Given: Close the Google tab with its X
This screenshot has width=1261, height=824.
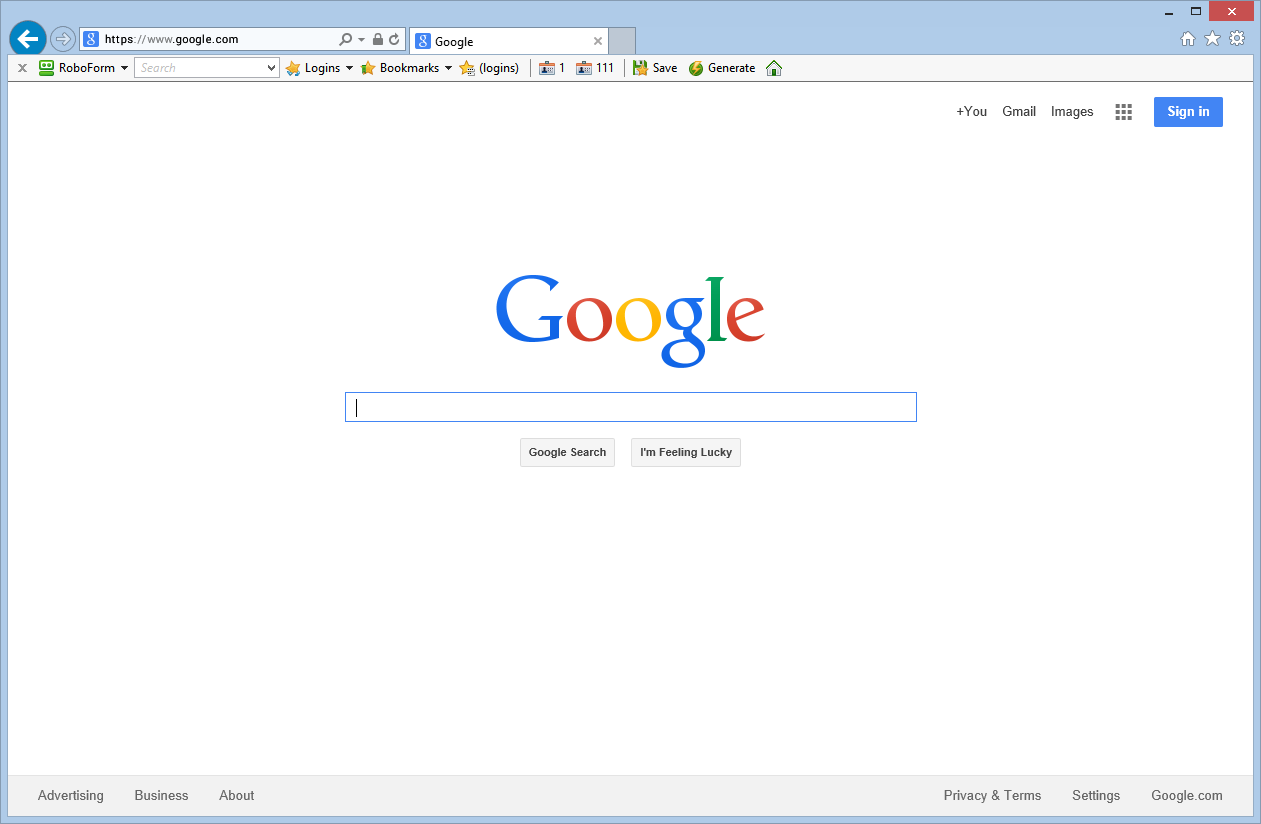Looking at the screenshot, I should click(598, 42).
